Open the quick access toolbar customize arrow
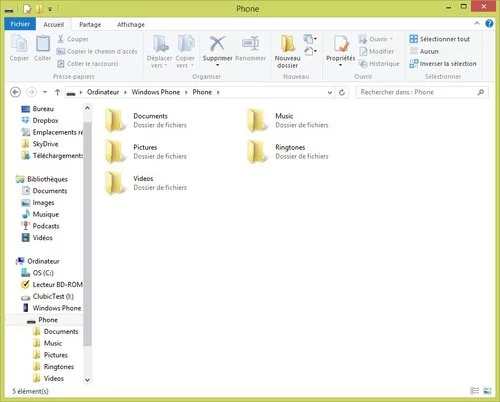This screenshot has height=402, width=500. (50, 9)
